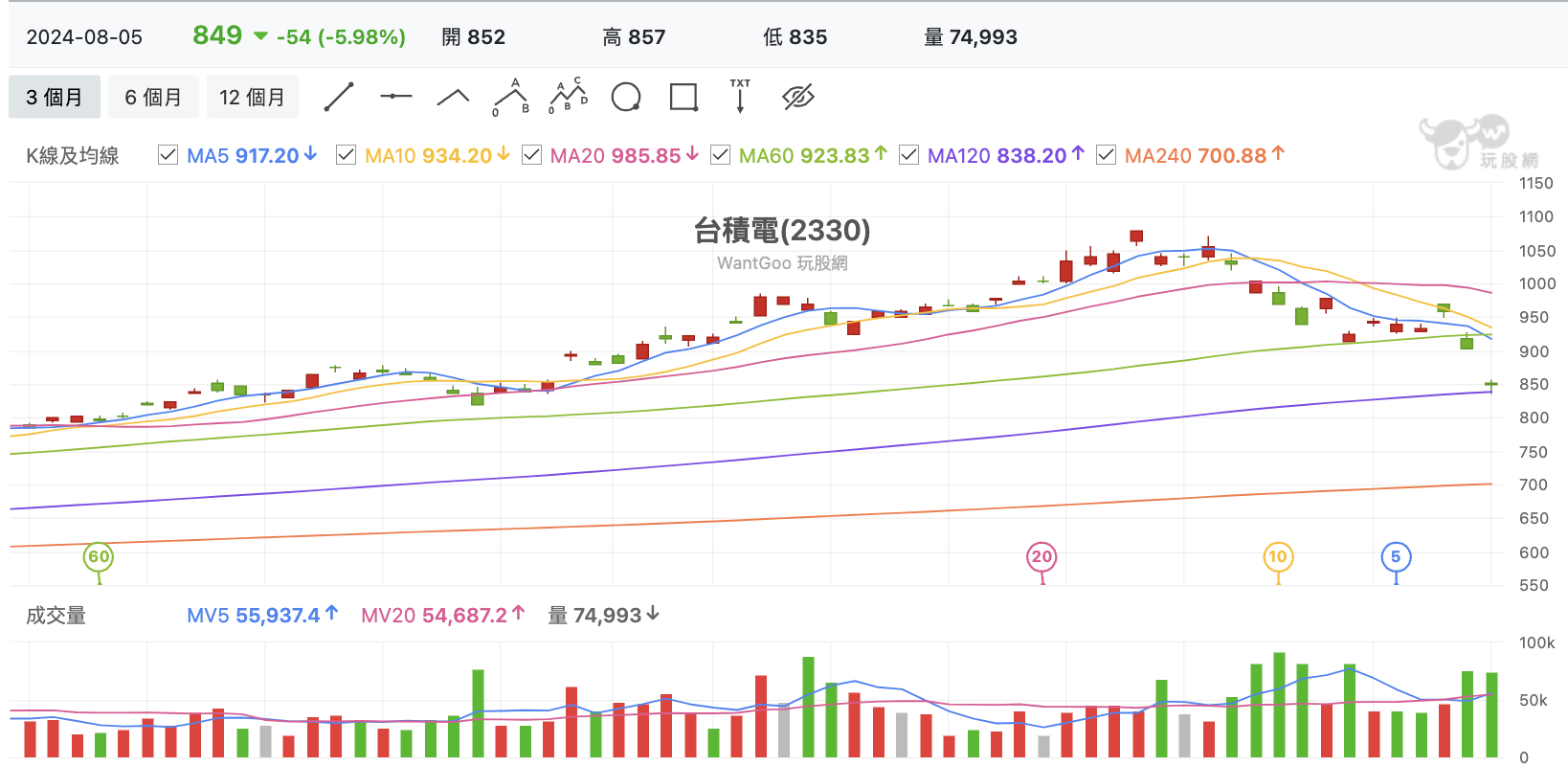Click the MA20 985.85 label

pyautogui.click(x=625, y=155)
